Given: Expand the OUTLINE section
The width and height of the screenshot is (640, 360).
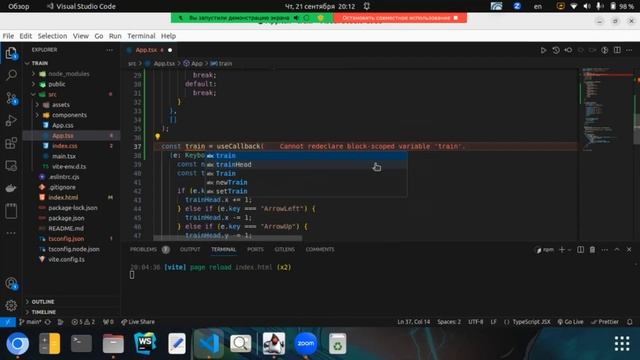Looking at the screenshot, I should (43, 302).
